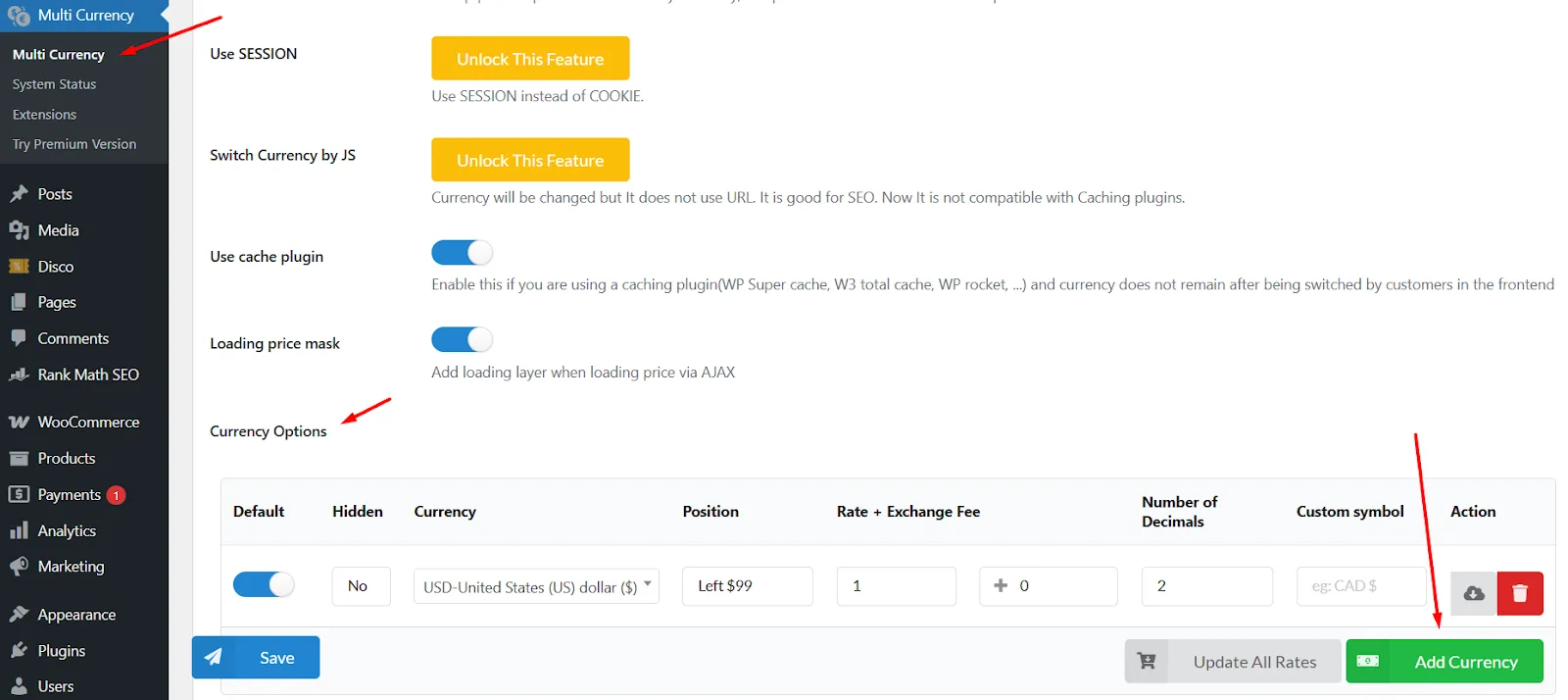This screenshot has height=700, width=1568.
Task: Unlock the Use SESSION feature
Action: (x=530, y=59)
